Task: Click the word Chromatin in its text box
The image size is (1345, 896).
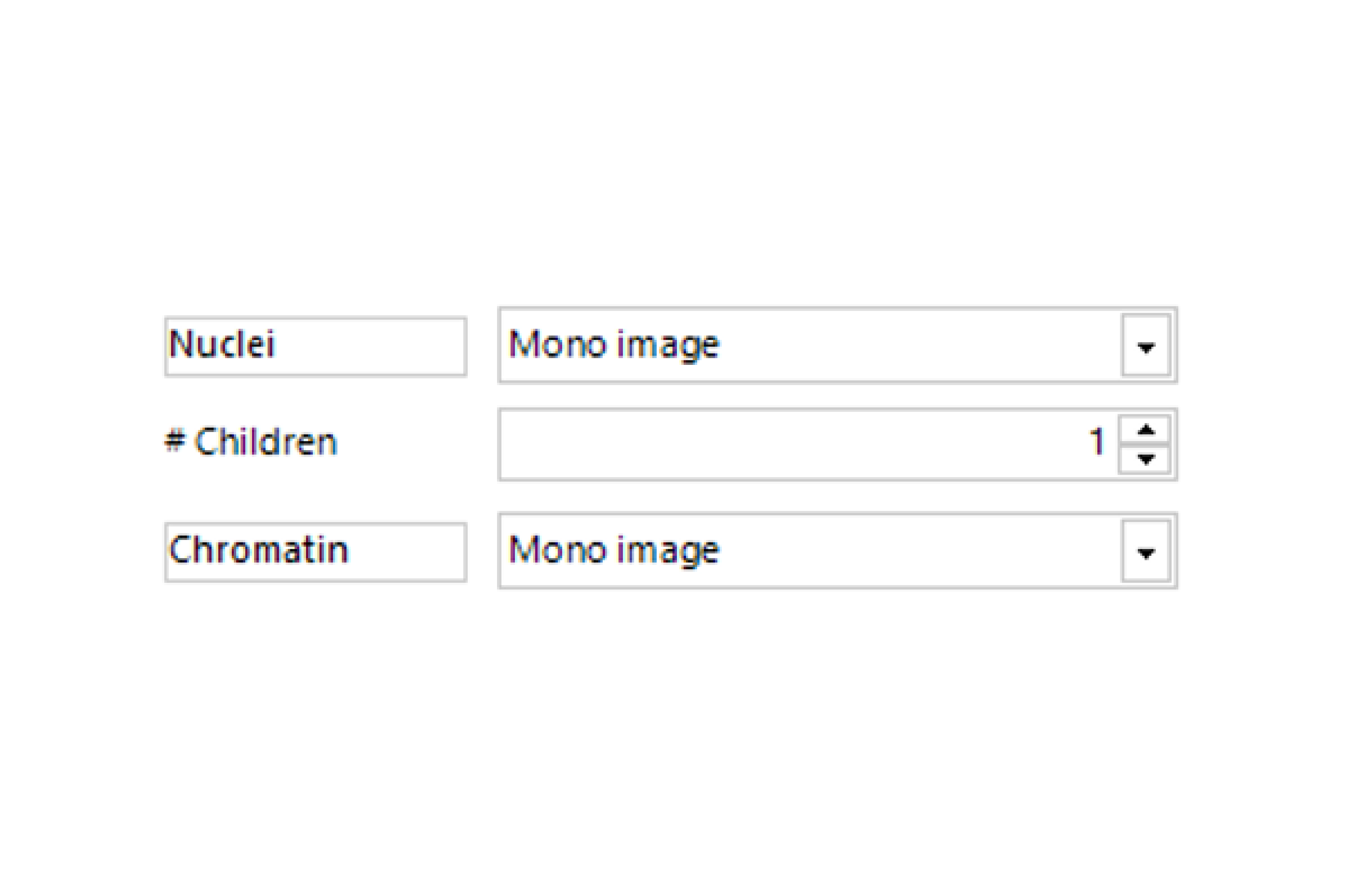Action: point(258,550)
